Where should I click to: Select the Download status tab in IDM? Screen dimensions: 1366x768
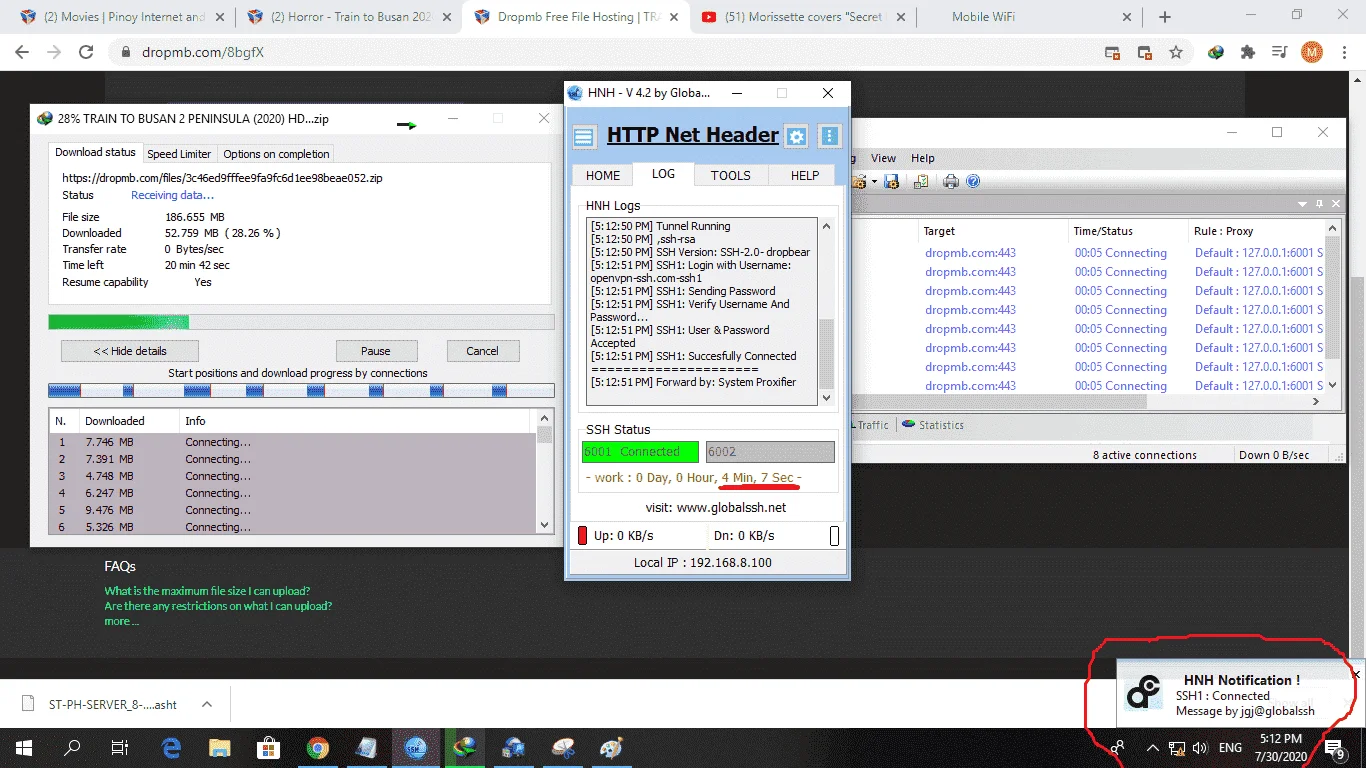coord(95,152)
